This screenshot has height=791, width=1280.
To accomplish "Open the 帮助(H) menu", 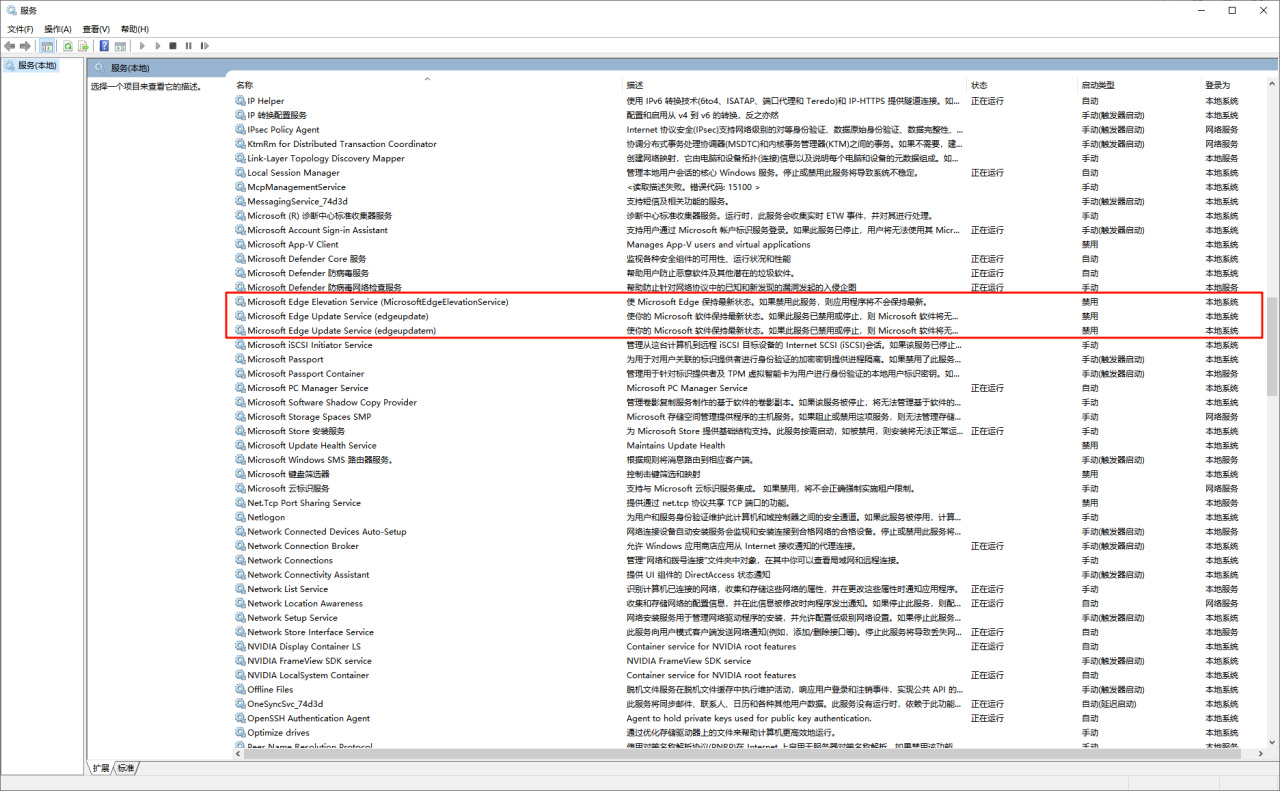I will pos(134,29).
